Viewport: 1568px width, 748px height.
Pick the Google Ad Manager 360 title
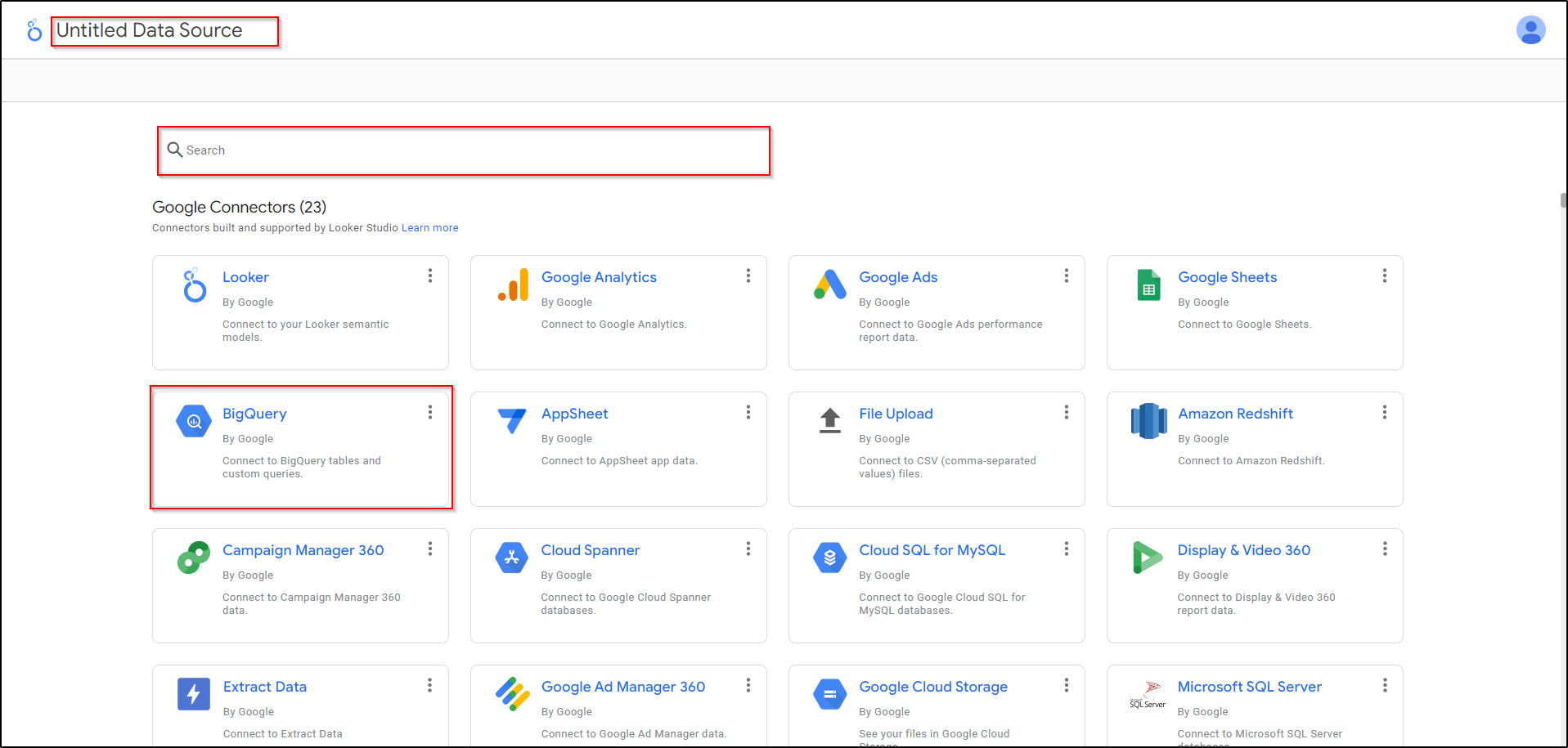point(623,687)
